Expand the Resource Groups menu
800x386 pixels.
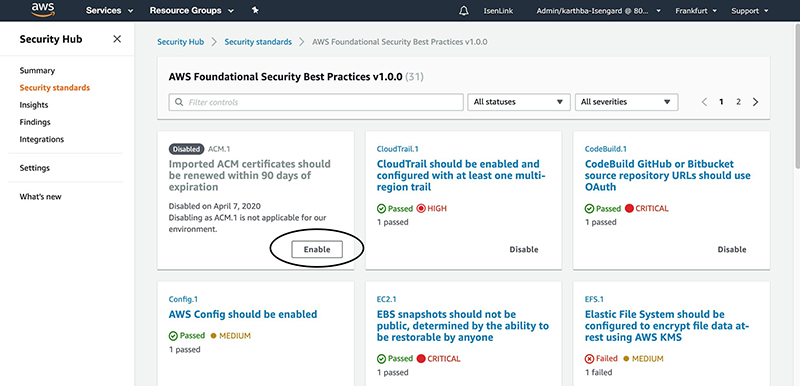[192, 11]
